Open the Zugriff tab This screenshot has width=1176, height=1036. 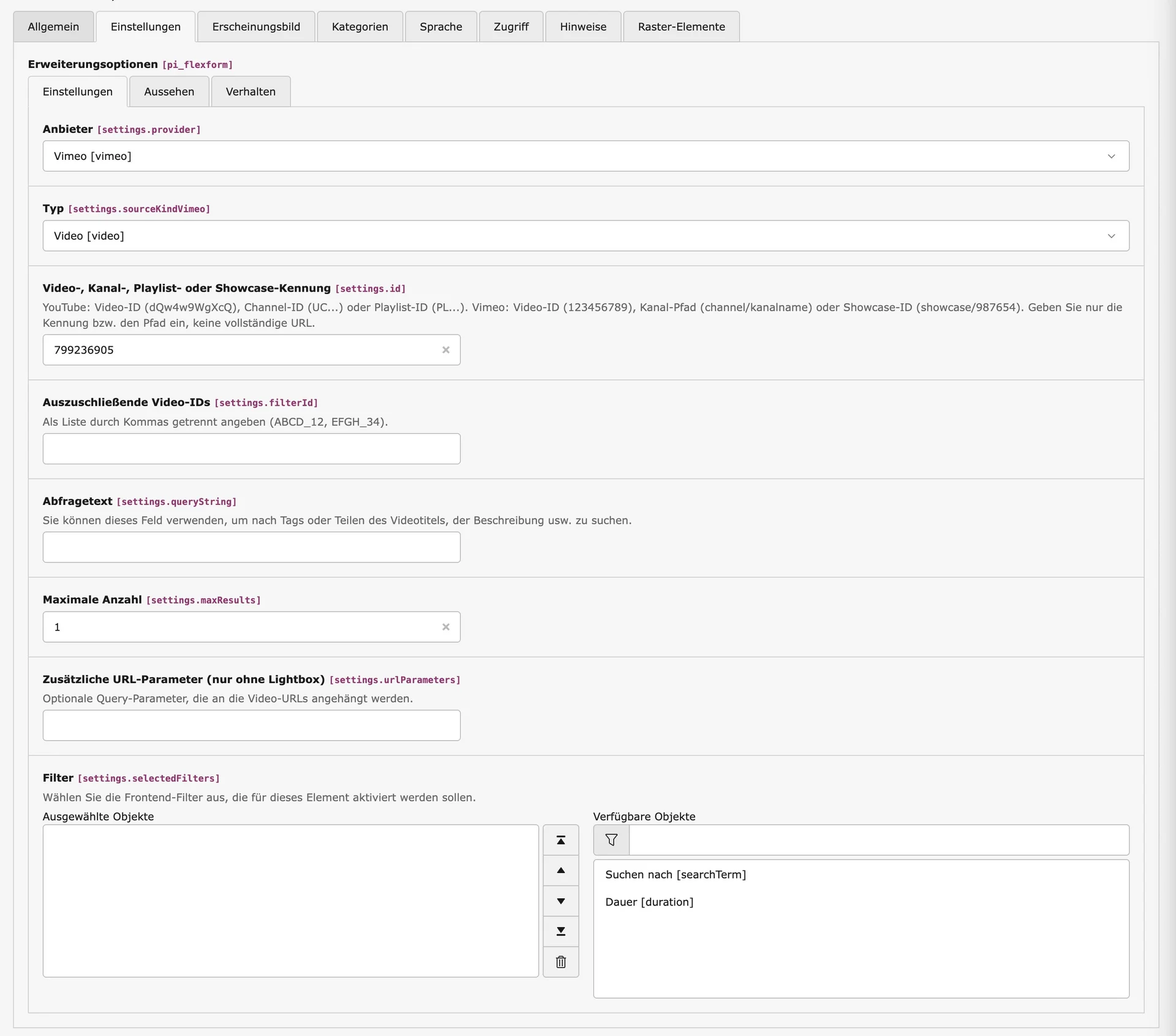(511, 26)
